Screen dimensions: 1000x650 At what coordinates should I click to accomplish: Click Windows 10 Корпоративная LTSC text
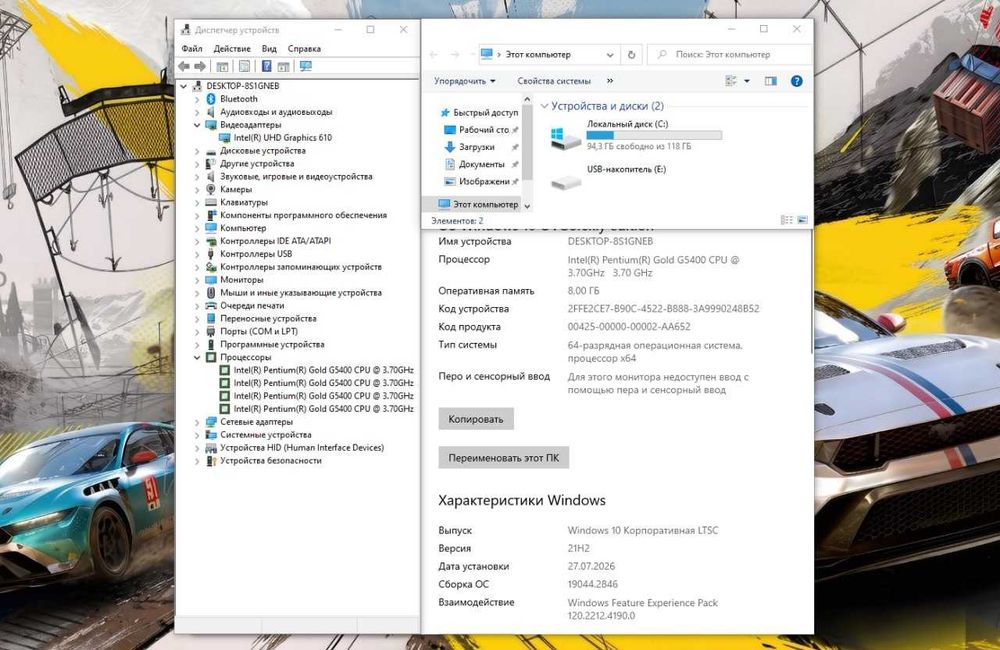click(x=643, y=530)
